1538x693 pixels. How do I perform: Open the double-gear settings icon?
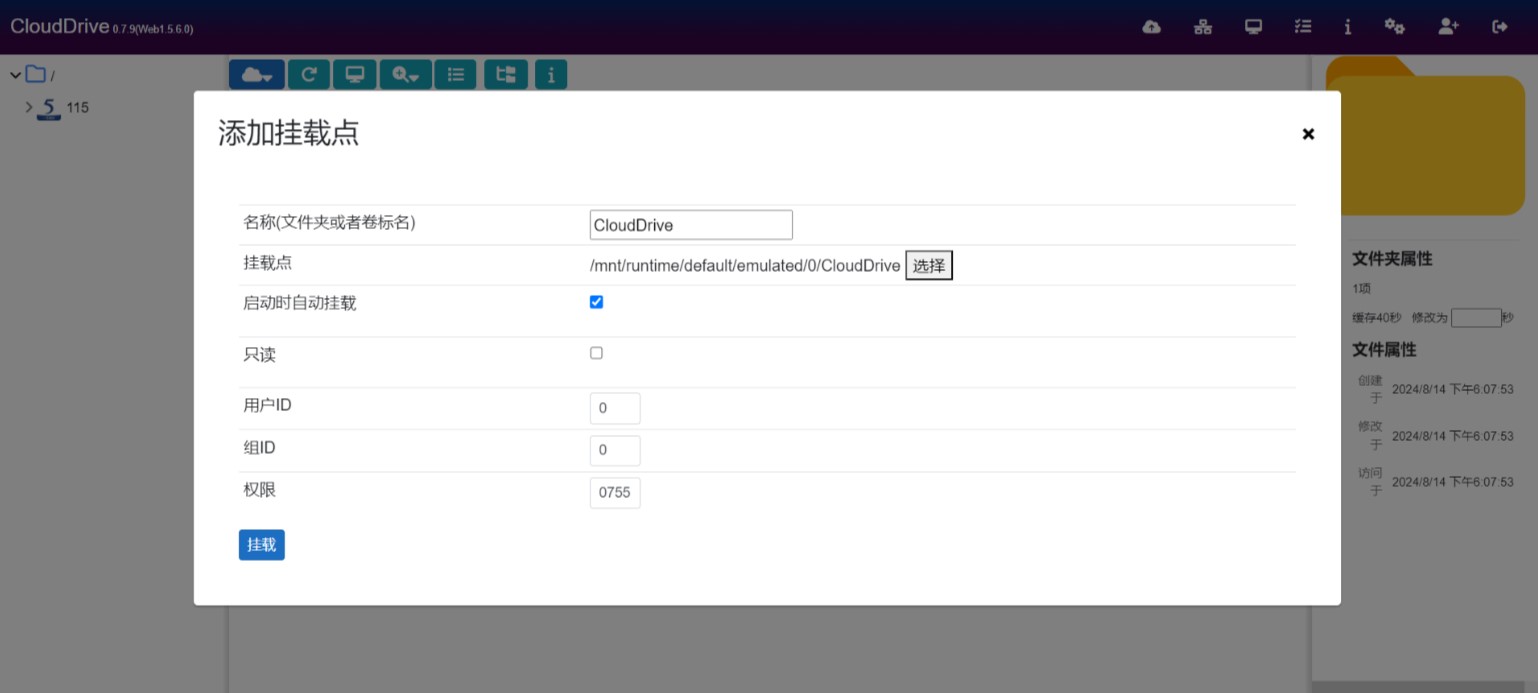1394,27
